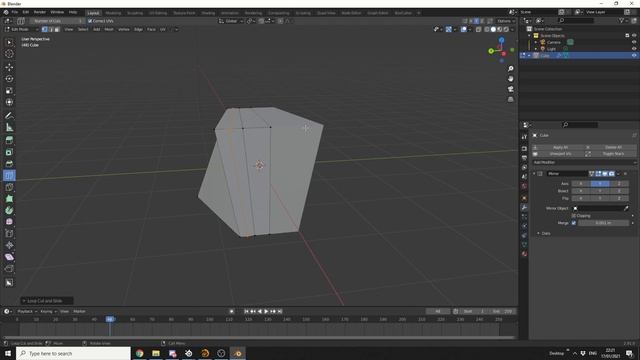Open the Mesh menu in viewport header

pos(109,29)
